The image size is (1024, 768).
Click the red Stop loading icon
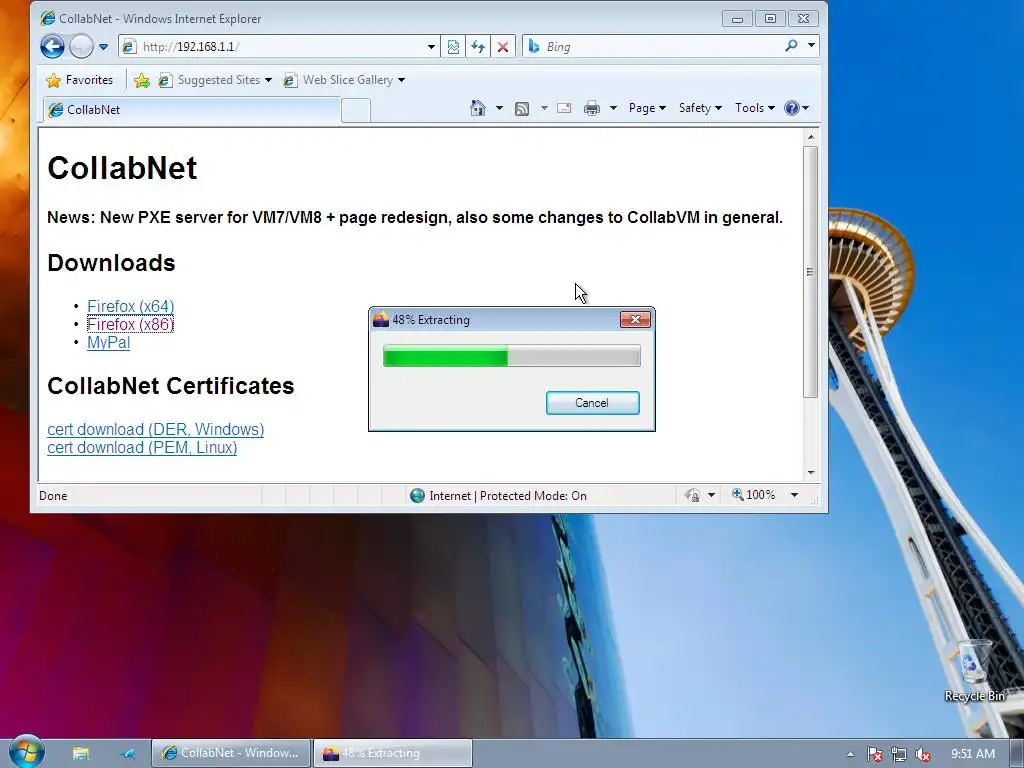tap(503, 47)
